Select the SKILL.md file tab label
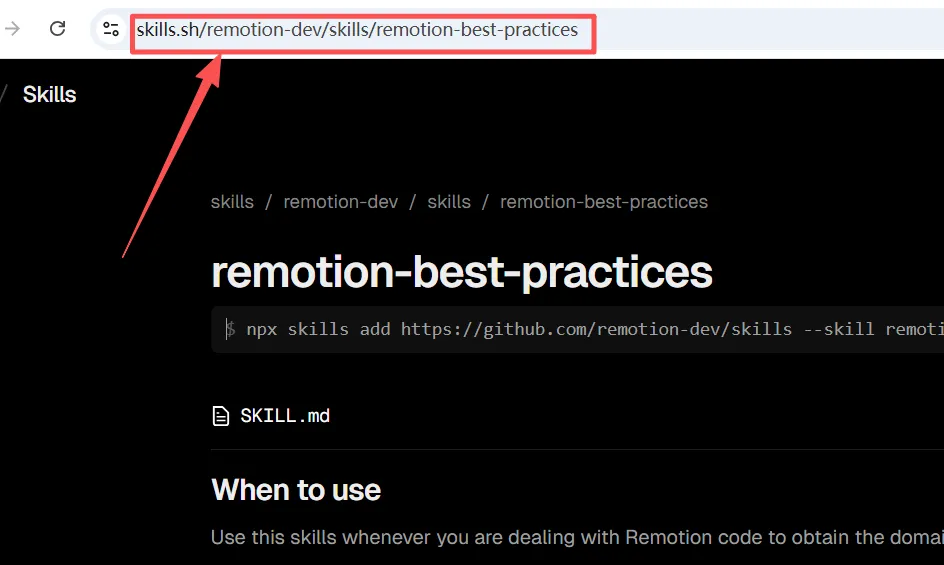 click(285, 416)
